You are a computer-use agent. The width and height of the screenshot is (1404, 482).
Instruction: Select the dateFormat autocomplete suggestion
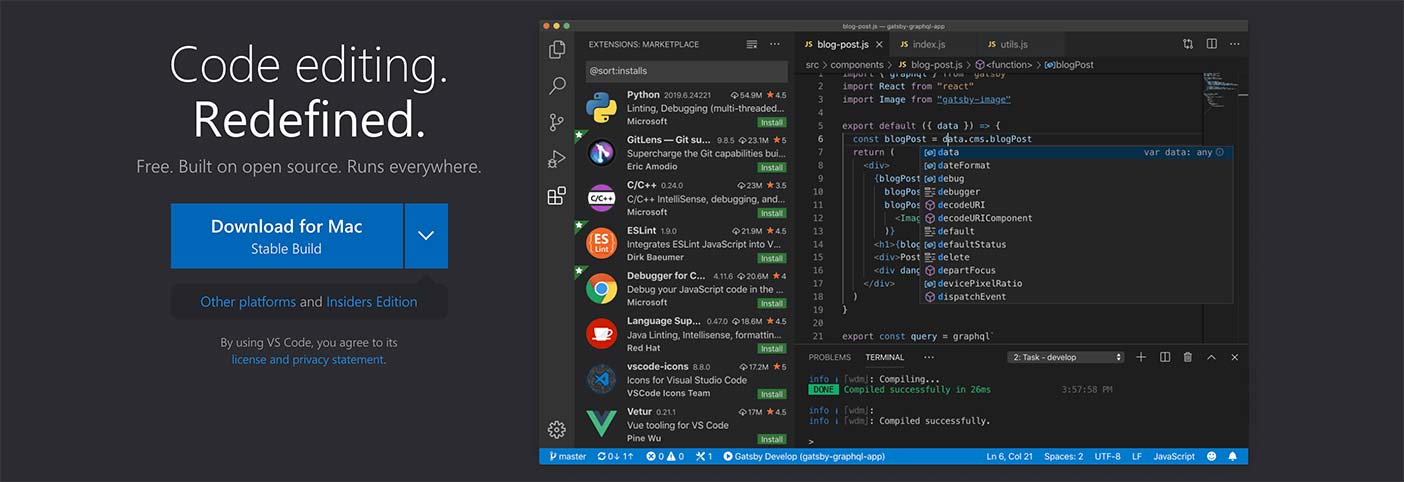tap(1076, 166)
